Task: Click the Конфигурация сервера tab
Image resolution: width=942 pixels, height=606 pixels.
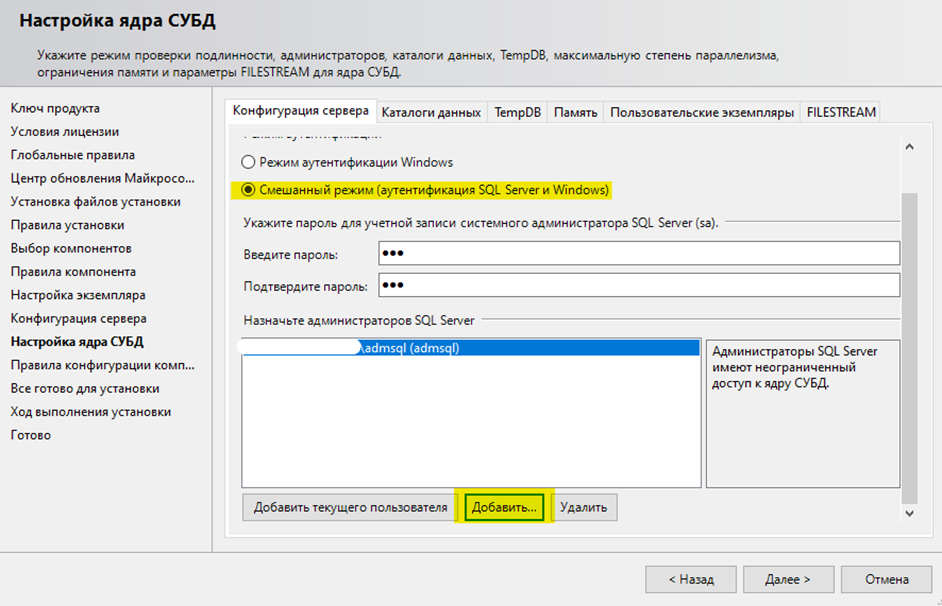Action: point(301,111)
